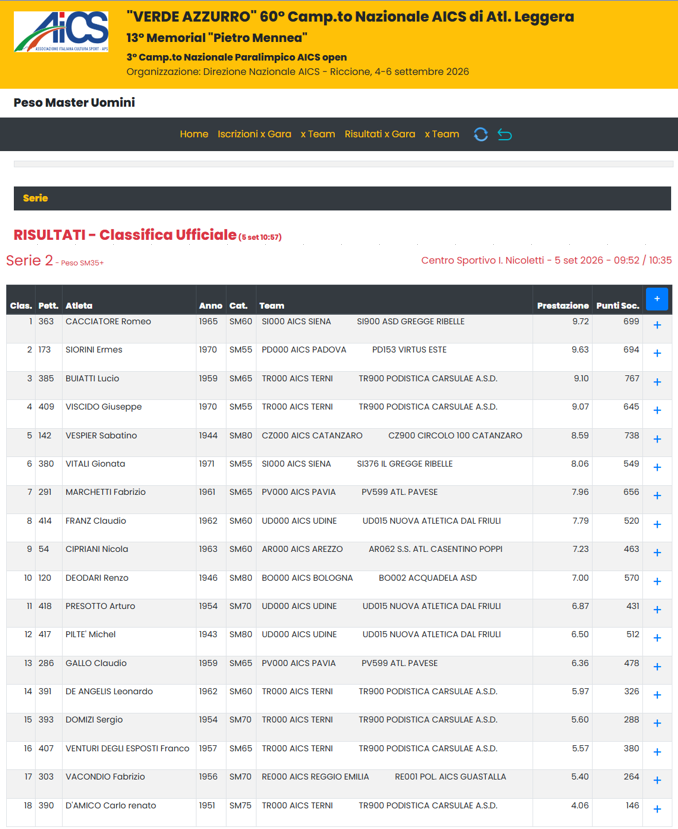Expand details for CACCIATORE Romeo row
This screenshot has height=829, width=678.
coord(657,325)
